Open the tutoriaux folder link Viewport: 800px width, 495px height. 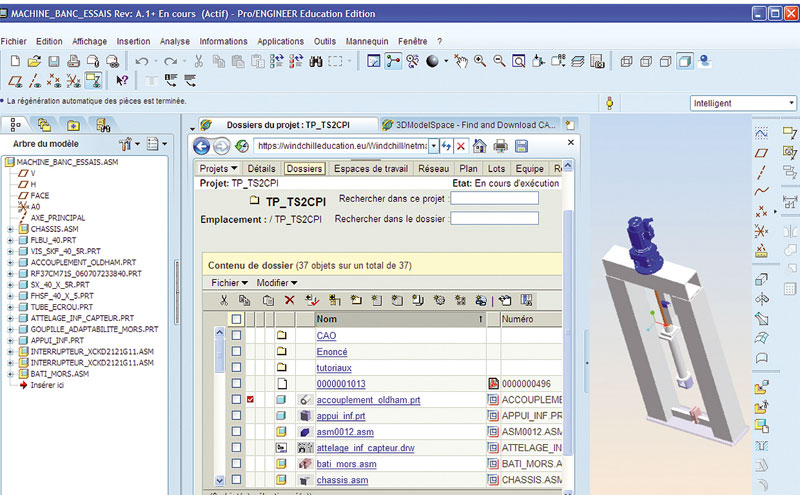click(x=334, y=367)
